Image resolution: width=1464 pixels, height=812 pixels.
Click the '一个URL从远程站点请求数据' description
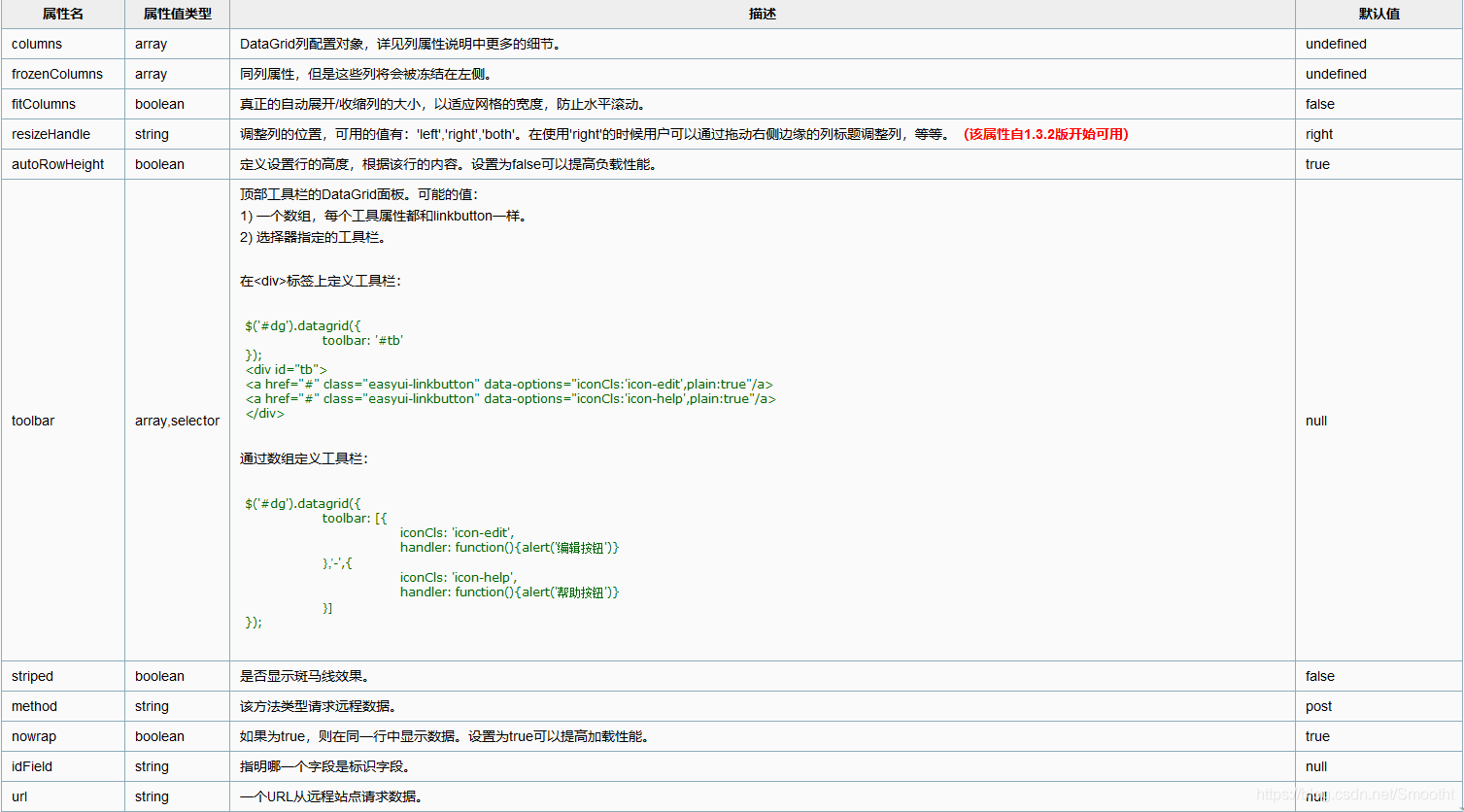[x=332, y=796]
